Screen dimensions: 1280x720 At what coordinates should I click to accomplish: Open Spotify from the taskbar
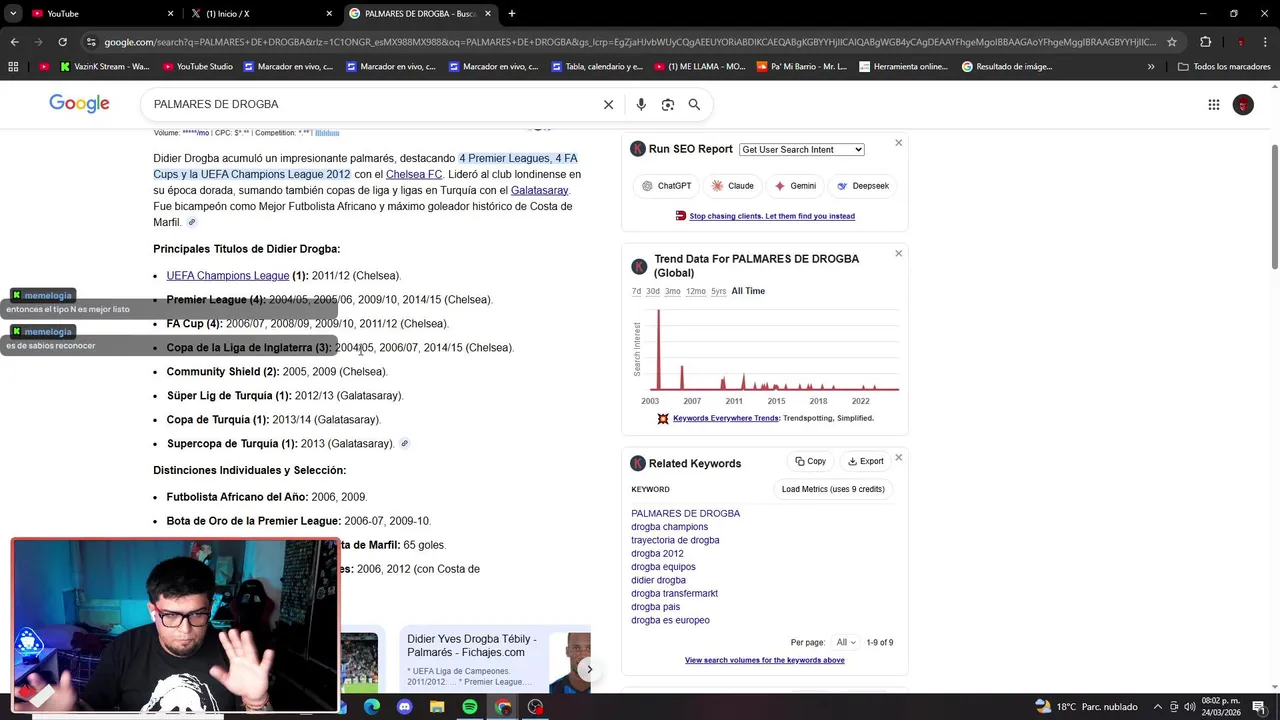pos(470,707)
